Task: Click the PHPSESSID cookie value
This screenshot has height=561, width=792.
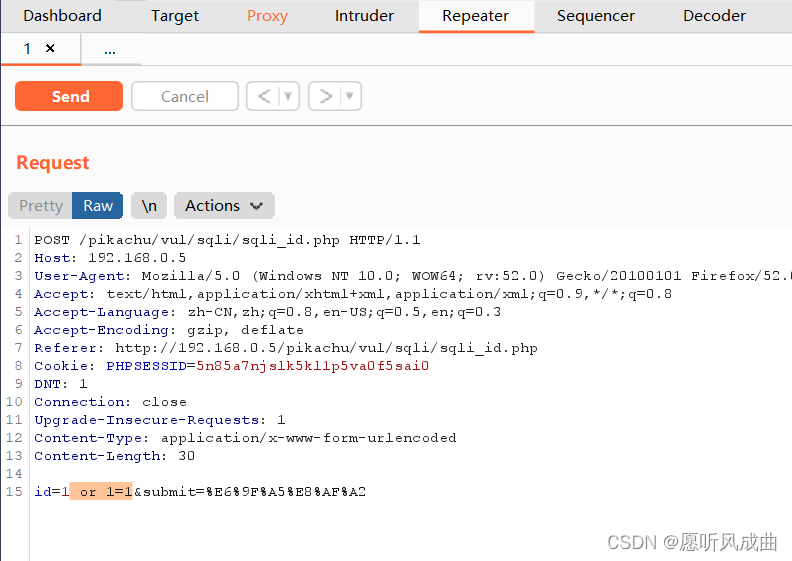Action: (312, 366)
